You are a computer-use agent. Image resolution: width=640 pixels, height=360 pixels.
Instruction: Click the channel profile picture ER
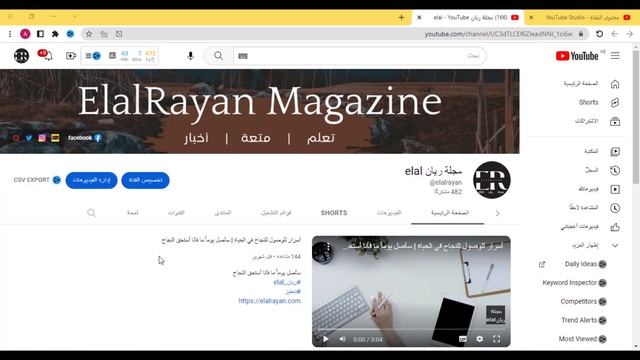492,180
